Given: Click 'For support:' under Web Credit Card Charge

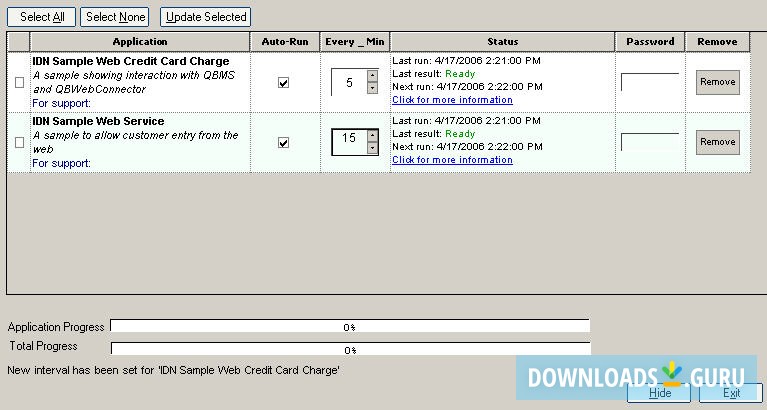Looking at the screenshot, I should (x=62, y=103).
